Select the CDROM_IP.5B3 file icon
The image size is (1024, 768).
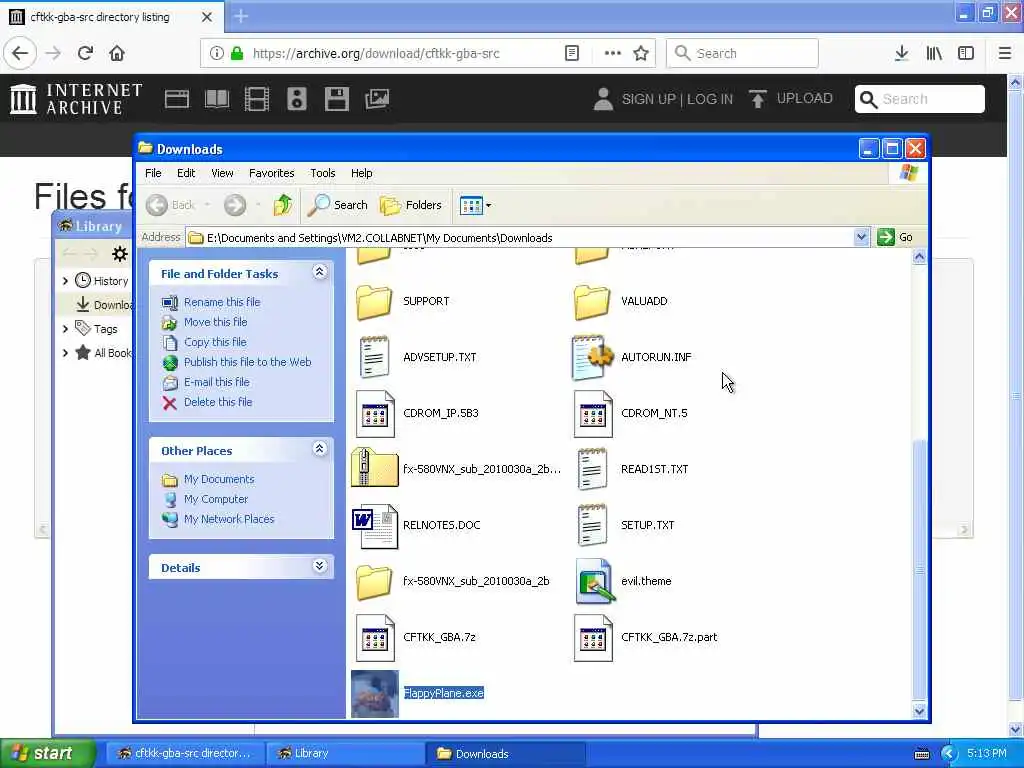coord(375,413)
